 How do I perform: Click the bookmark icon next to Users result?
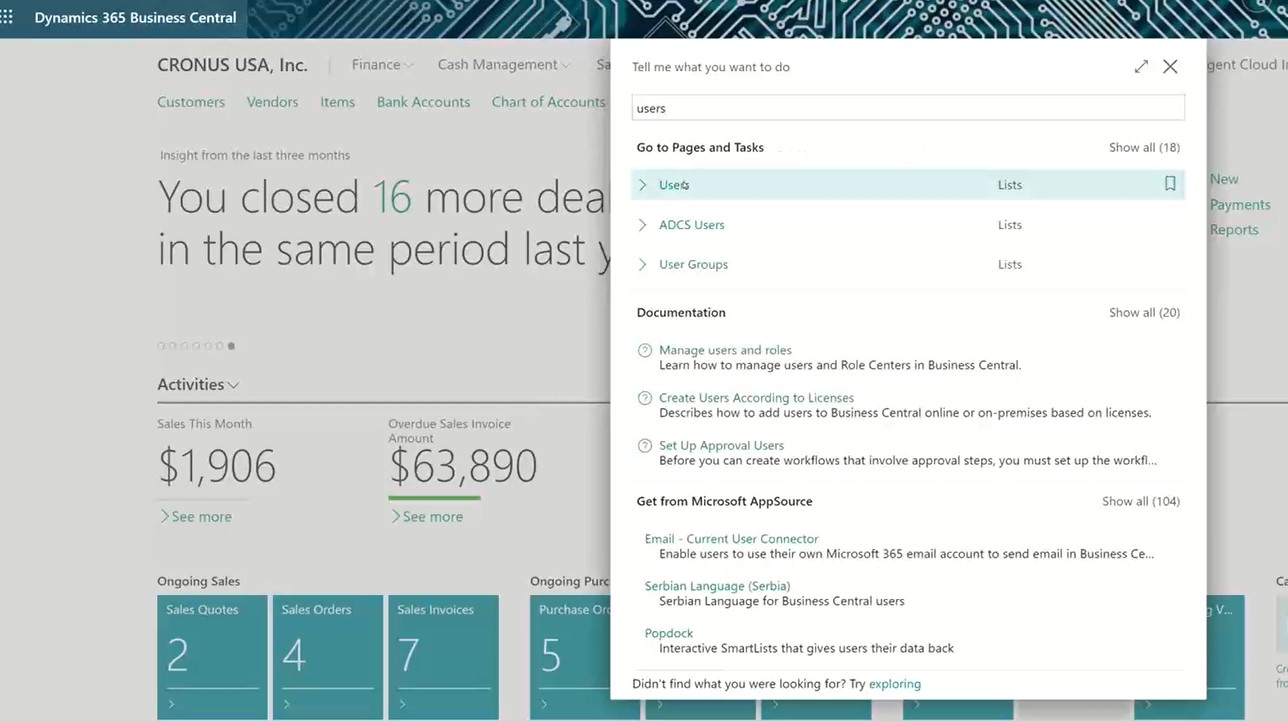(1170, 184)
